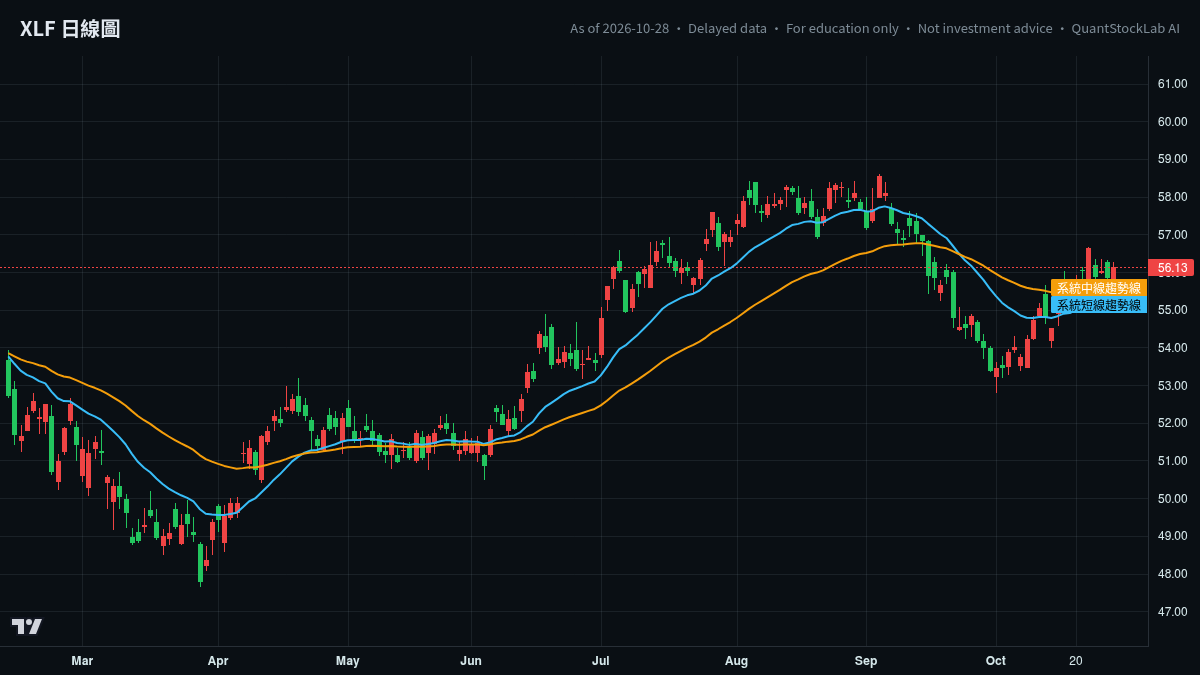Select the Mar label on time axis

click(82, 661)
